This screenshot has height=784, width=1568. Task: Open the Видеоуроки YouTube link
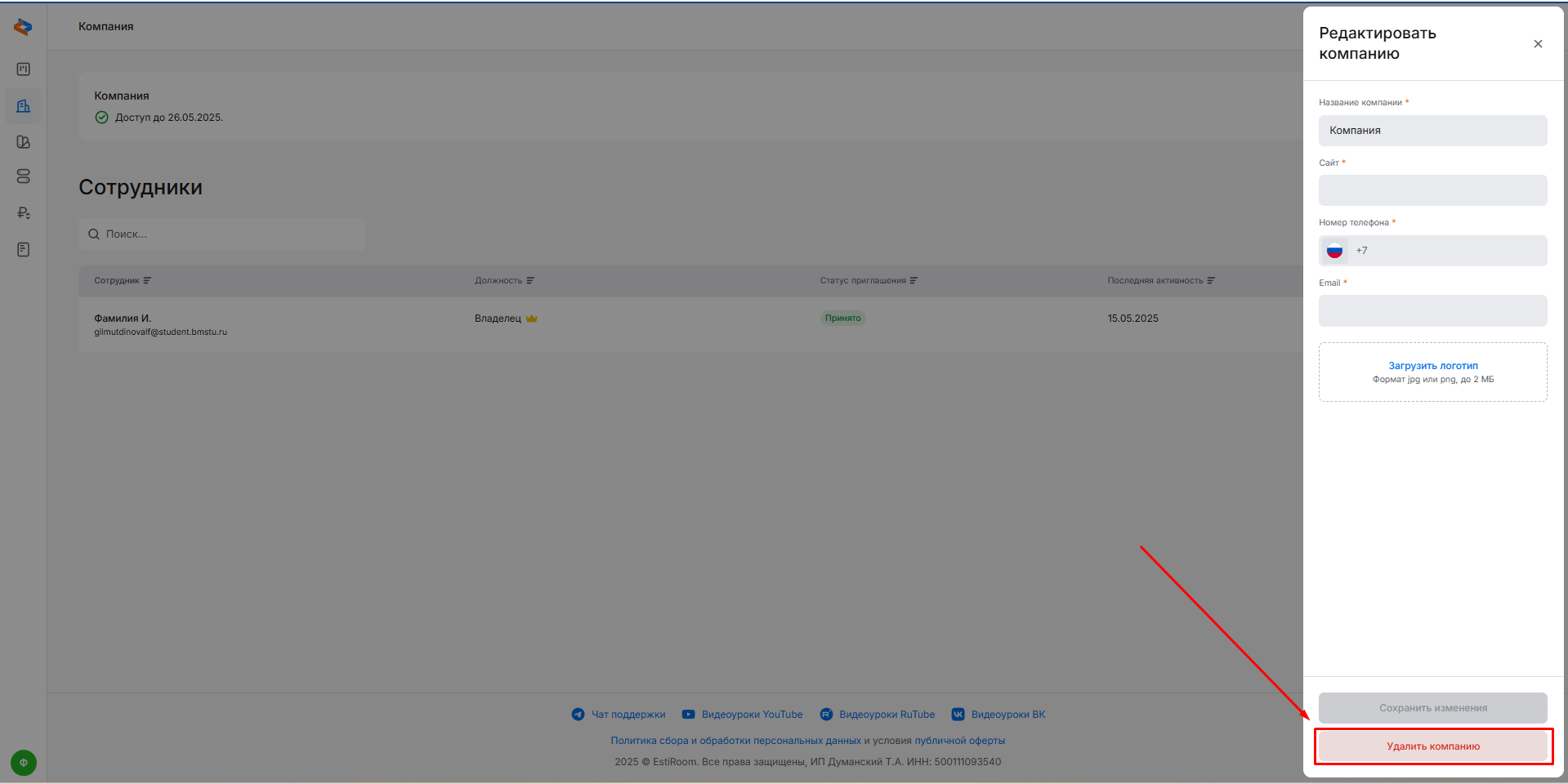coord(752,715)
